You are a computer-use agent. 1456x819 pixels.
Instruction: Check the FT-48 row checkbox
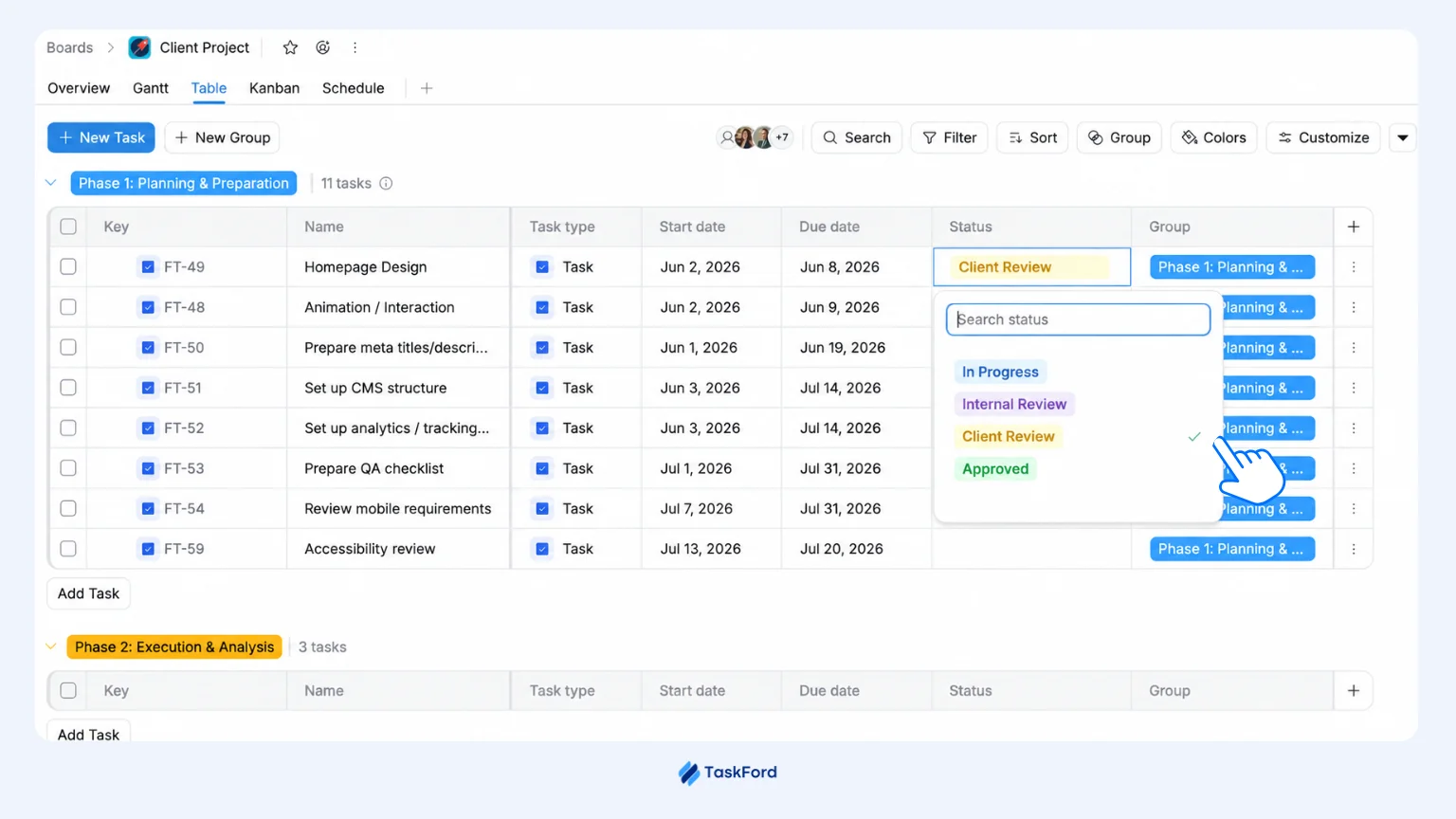(68, 307)
